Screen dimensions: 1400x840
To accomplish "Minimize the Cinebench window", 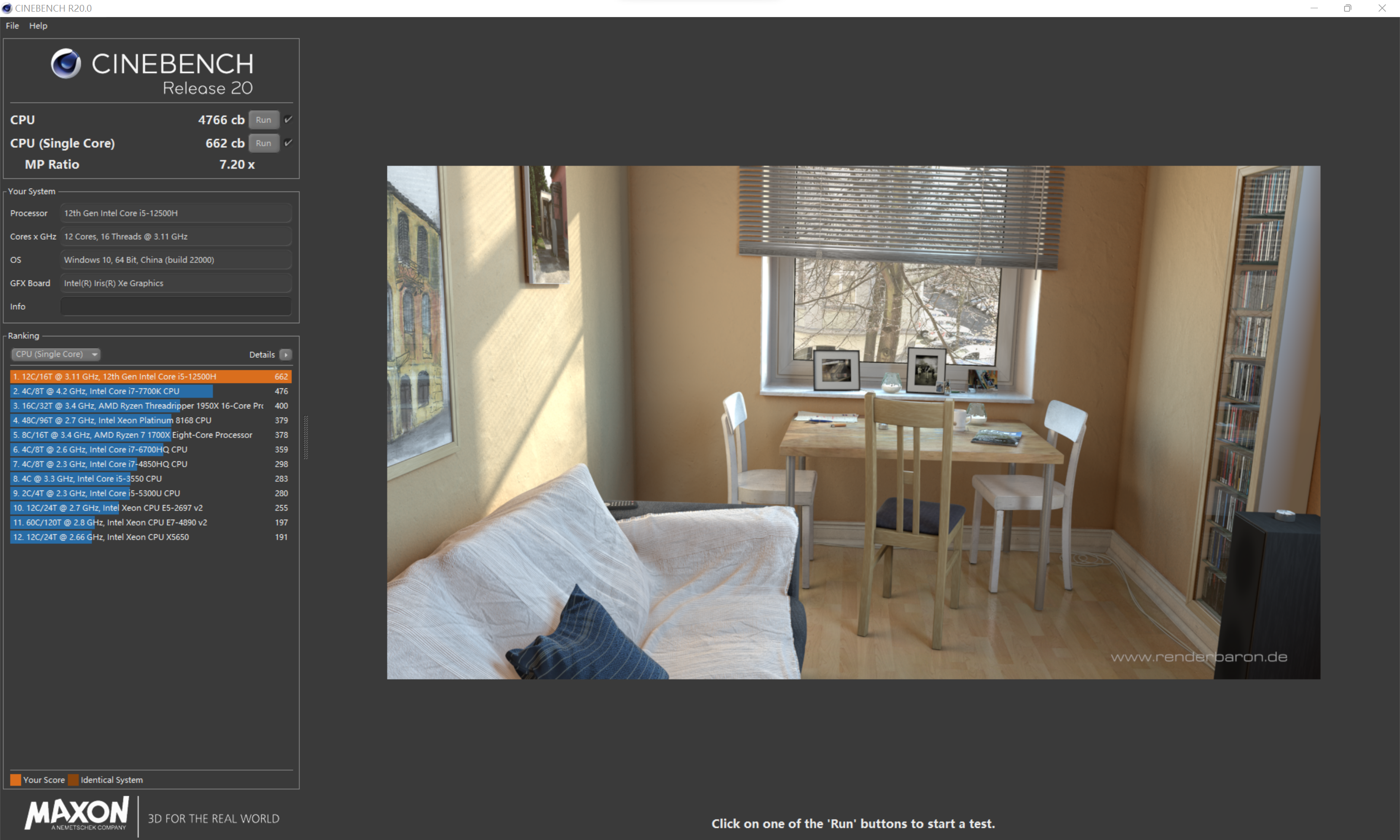I will (1314, 8).
